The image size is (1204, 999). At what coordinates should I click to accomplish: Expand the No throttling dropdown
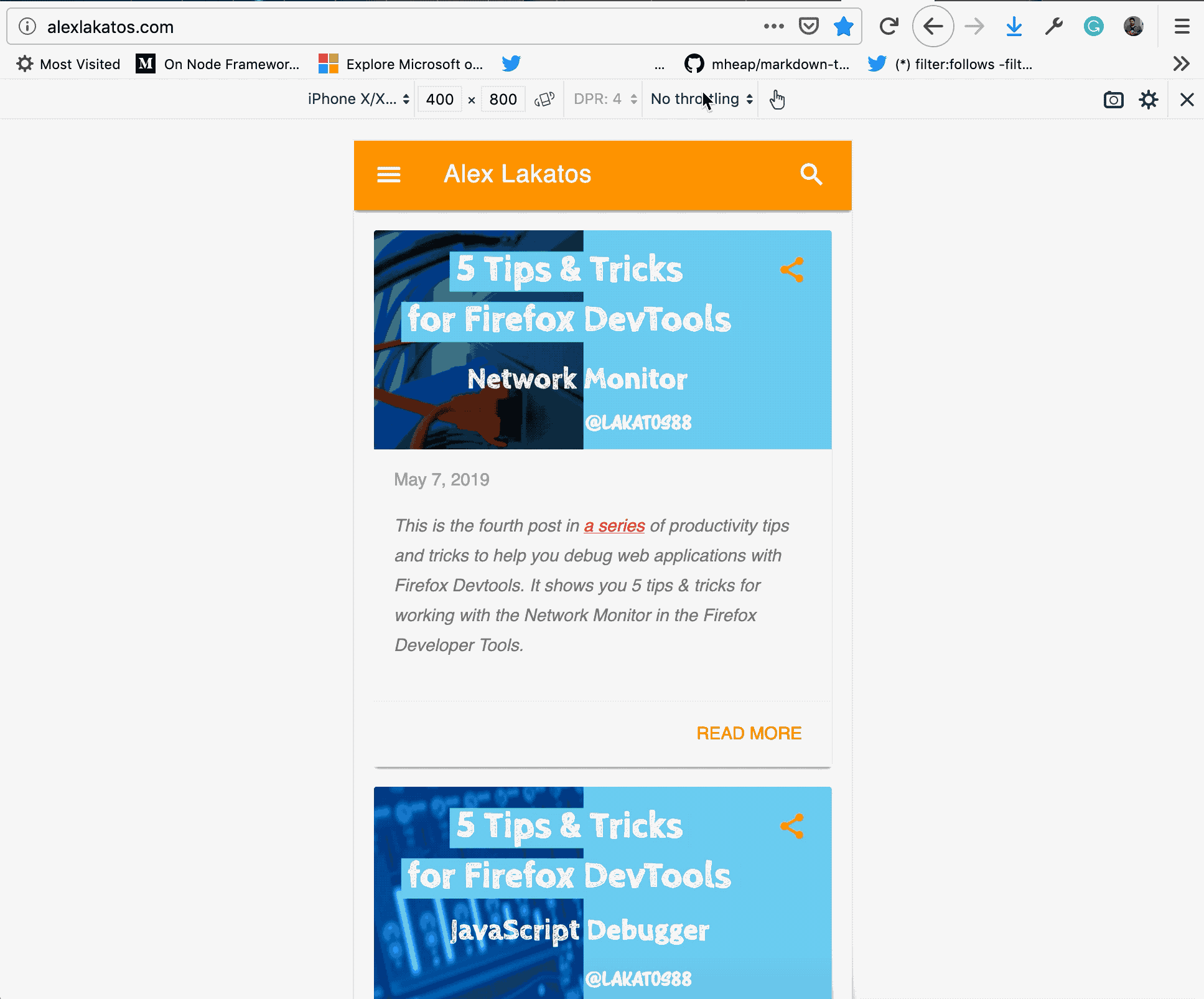point(700,99)
